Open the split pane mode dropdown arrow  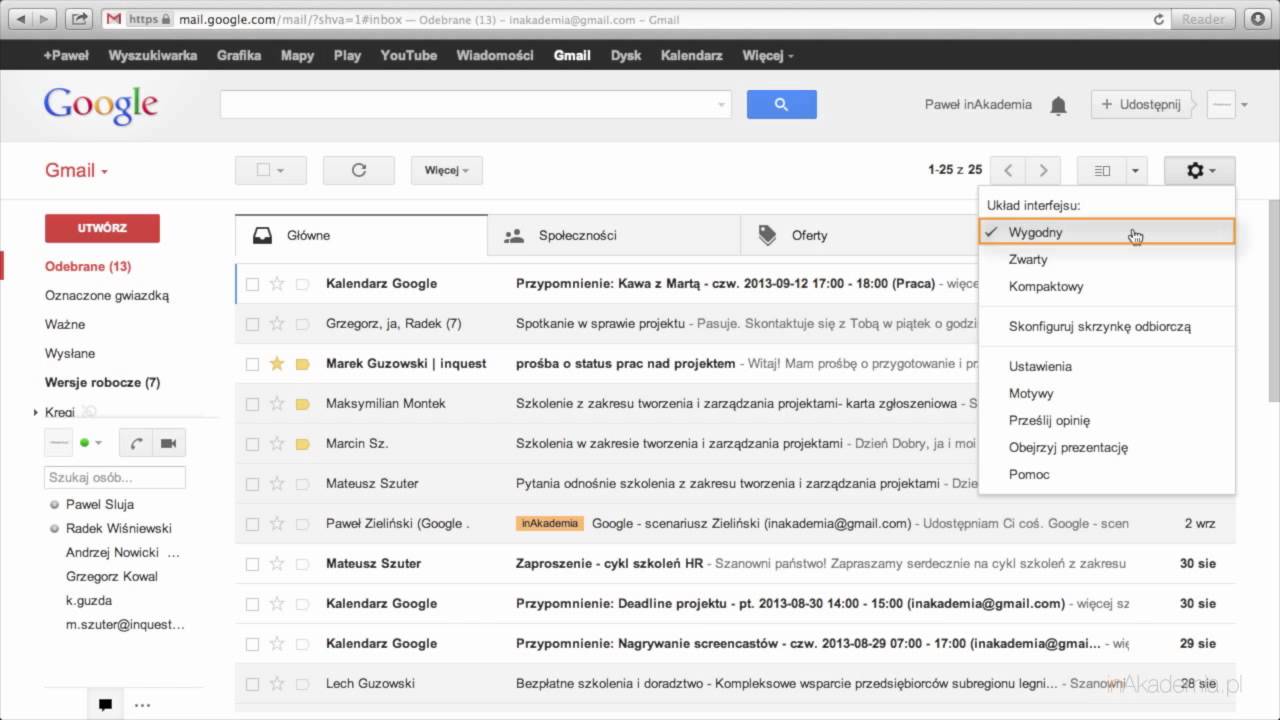pos(1136,171)
